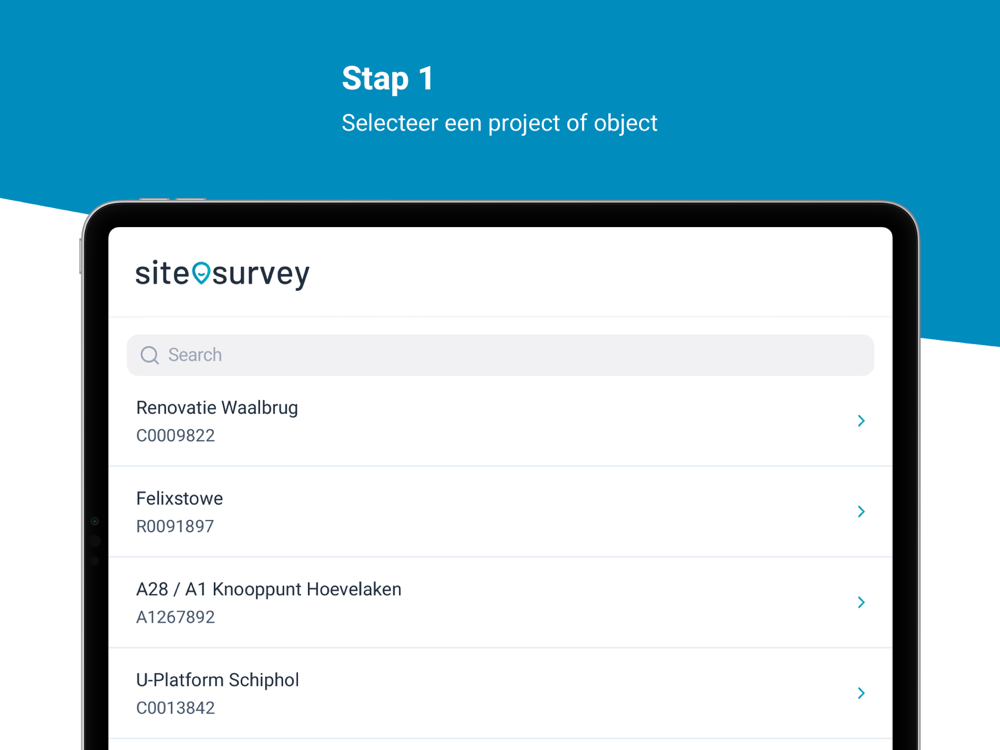
Task: Click project code A1267892
Action: 176,618
